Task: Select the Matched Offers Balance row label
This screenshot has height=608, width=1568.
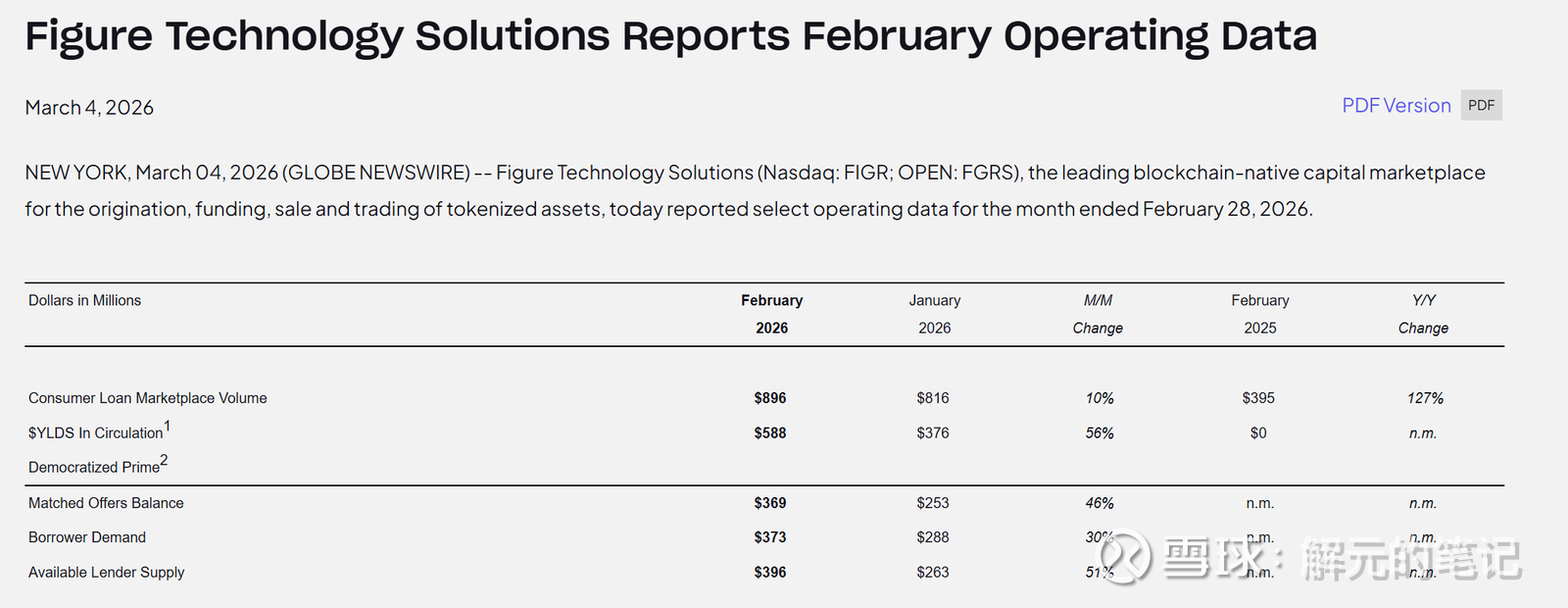Action: pyautogui.click(x=106, y=503)
